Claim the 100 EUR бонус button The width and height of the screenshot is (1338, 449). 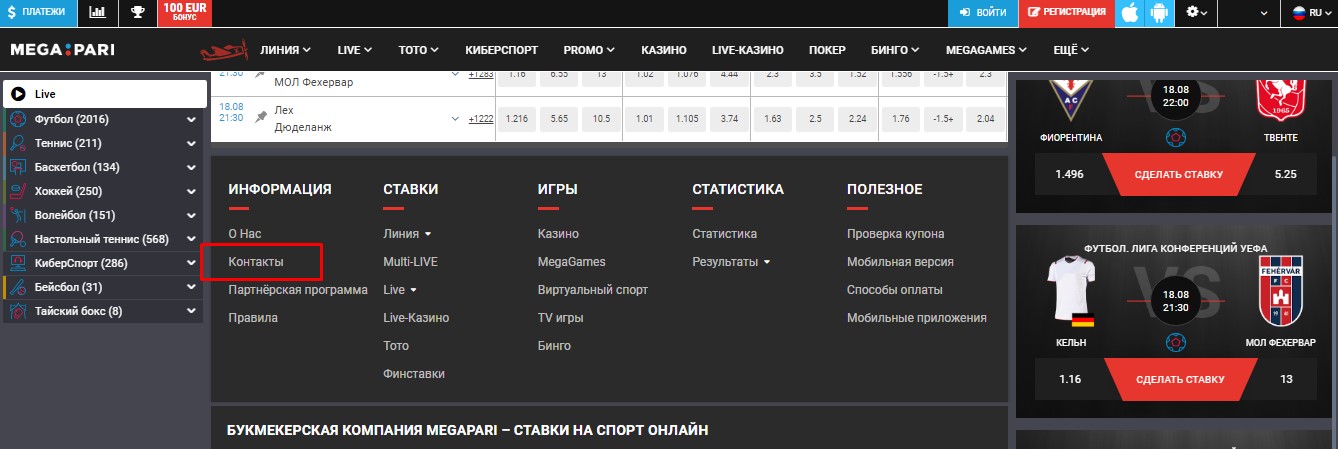(x=185, y=13)
